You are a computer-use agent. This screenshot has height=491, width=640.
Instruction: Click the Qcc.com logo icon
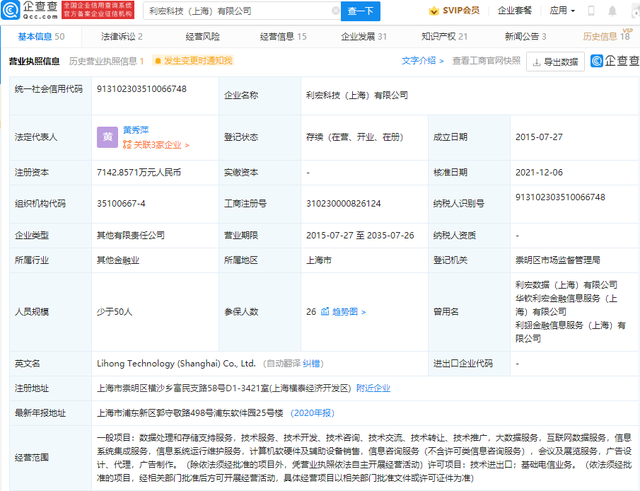coord(10,11)
